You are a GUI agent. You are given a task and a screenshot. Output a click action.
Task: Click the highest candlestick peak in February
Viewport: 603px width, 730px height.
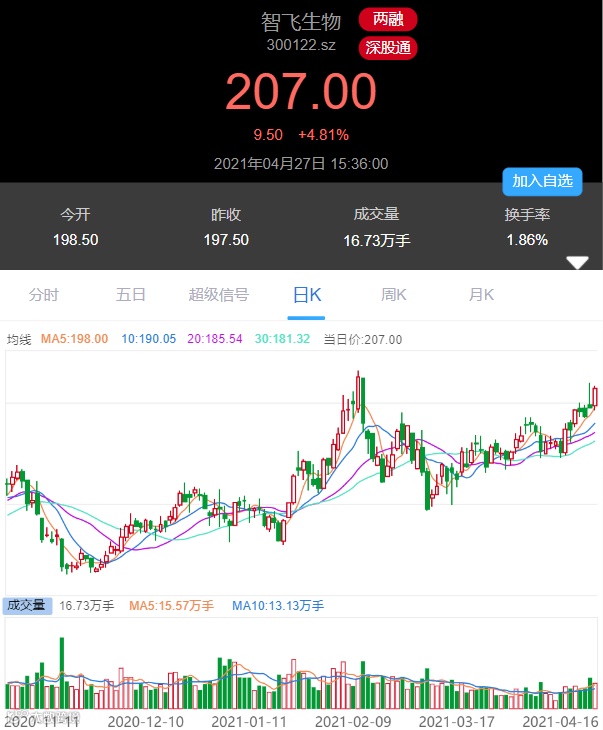click(358, 393)
